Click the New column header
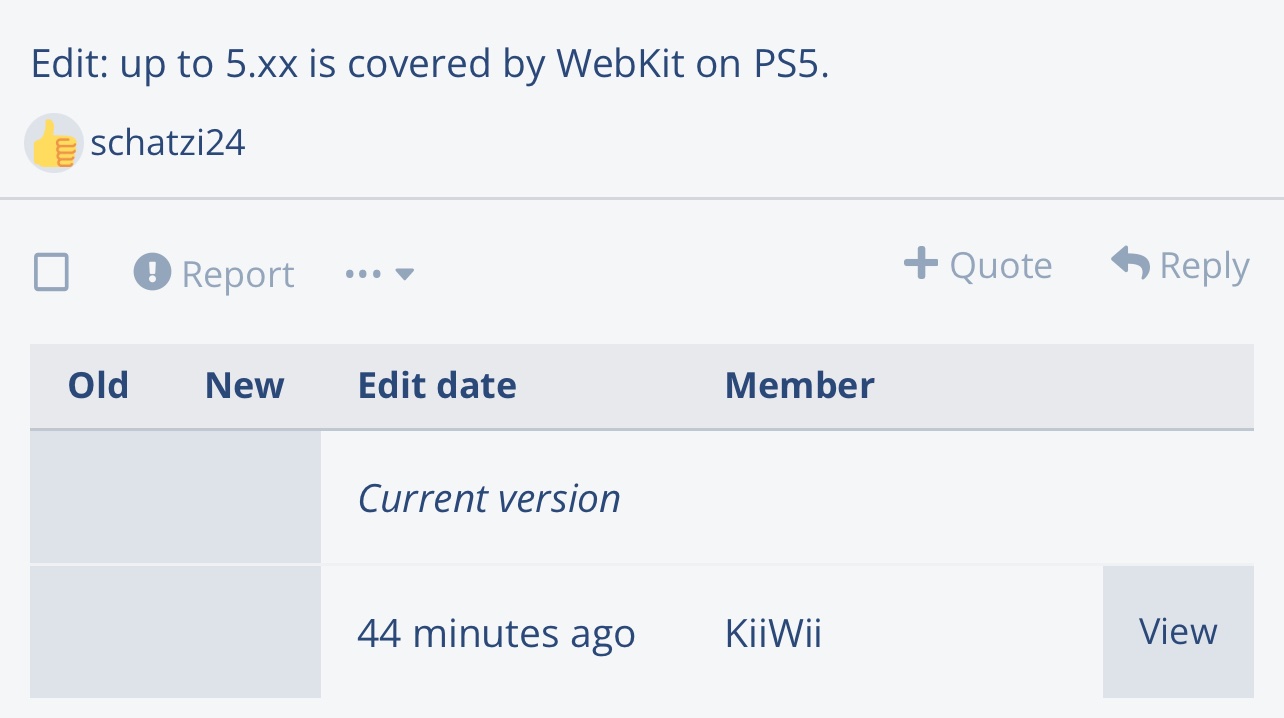This screenshot has height=718, width=1284. point(244,386)
